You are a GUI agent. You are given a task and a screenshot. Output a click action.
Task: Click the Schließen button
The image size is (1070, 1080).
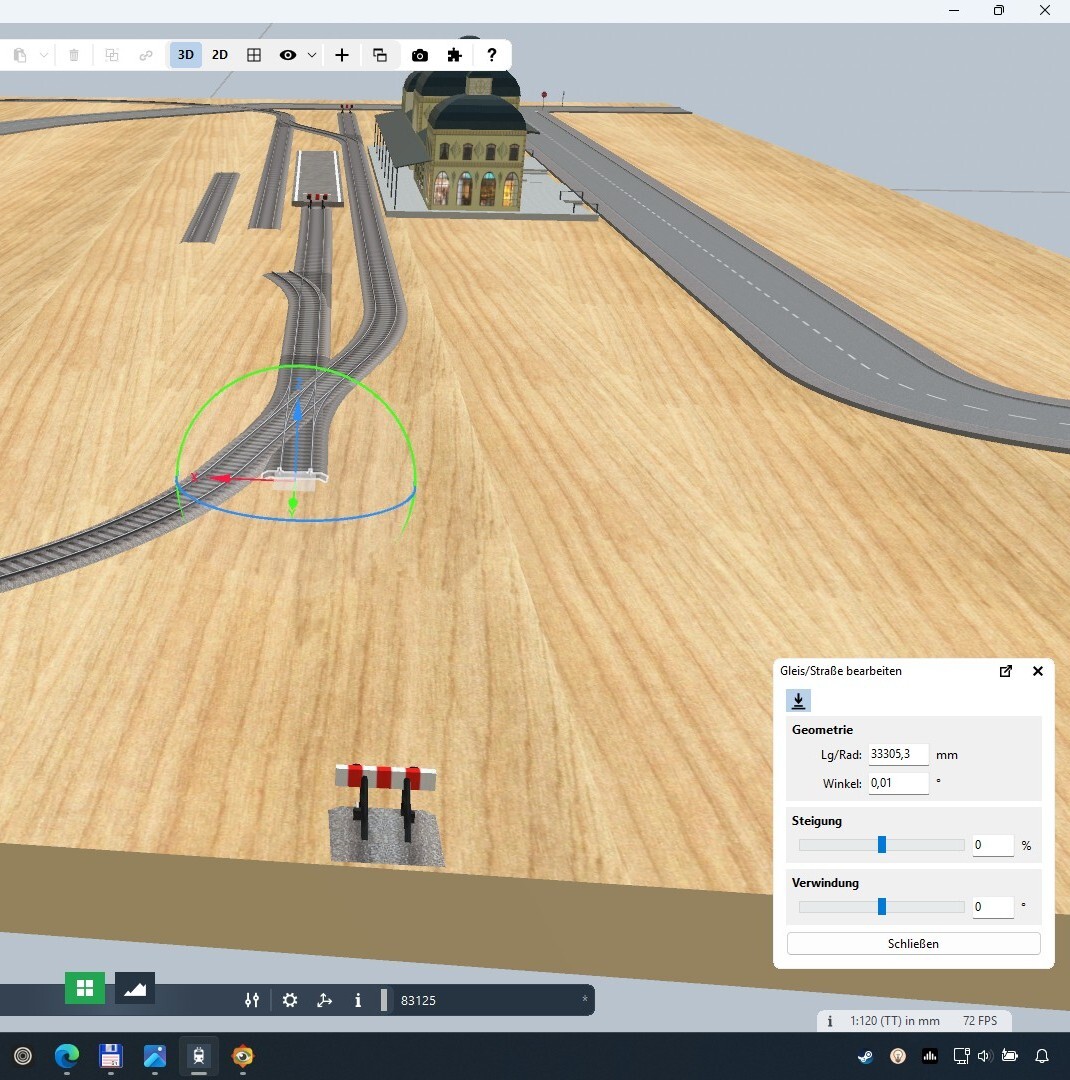(913, 944)
